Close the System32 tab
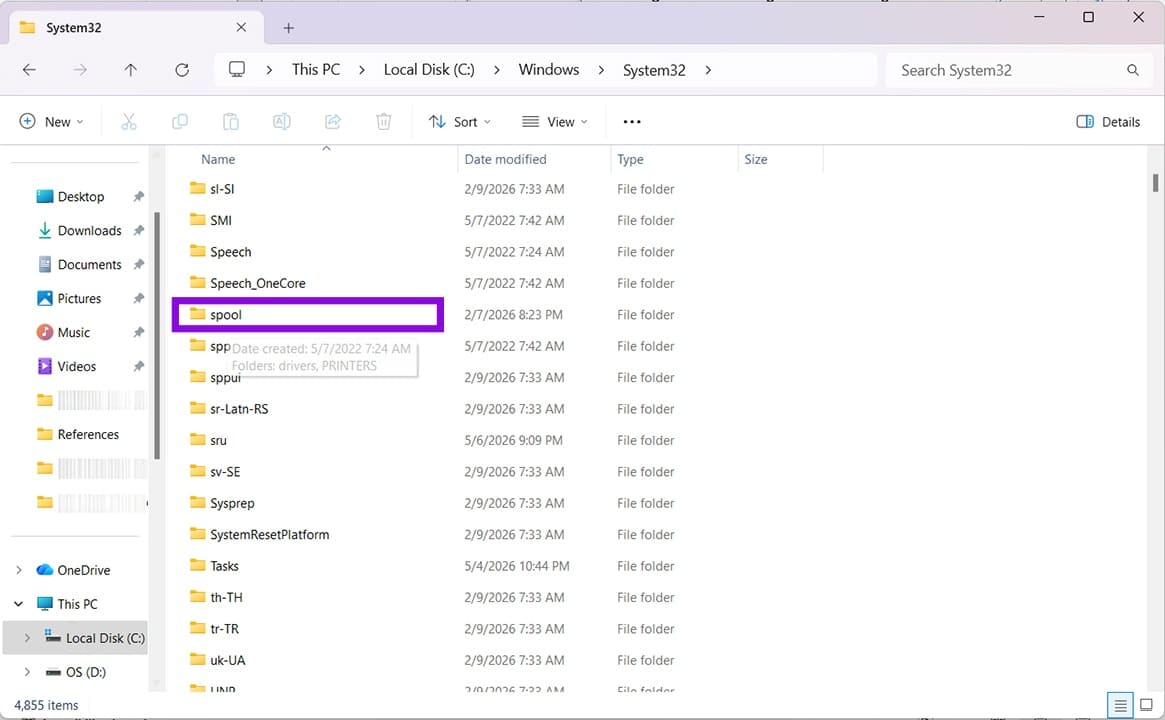 pos(241,27)
